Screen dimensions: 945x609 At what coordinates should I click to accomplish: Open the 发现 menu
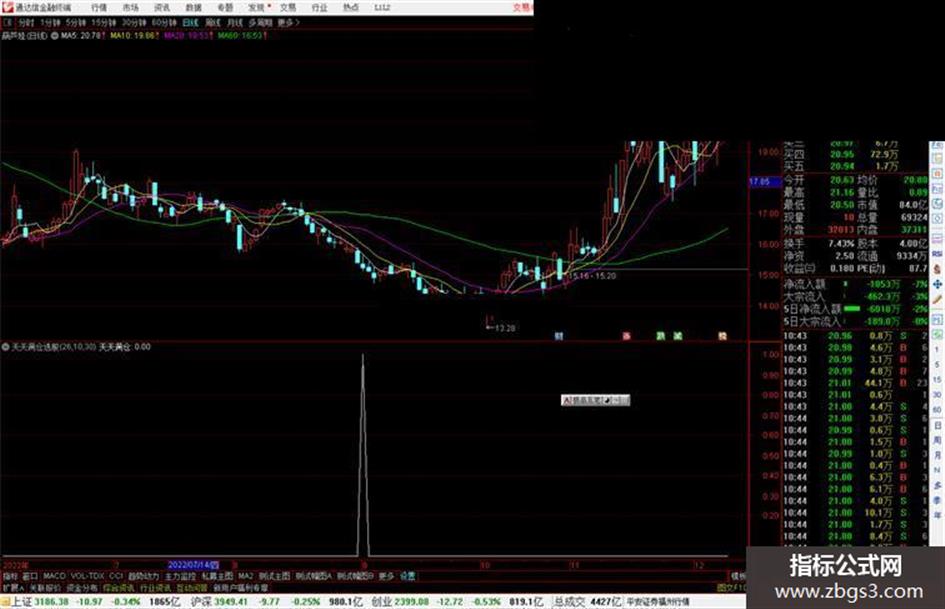pyautogui.click(x=257, y=7)
